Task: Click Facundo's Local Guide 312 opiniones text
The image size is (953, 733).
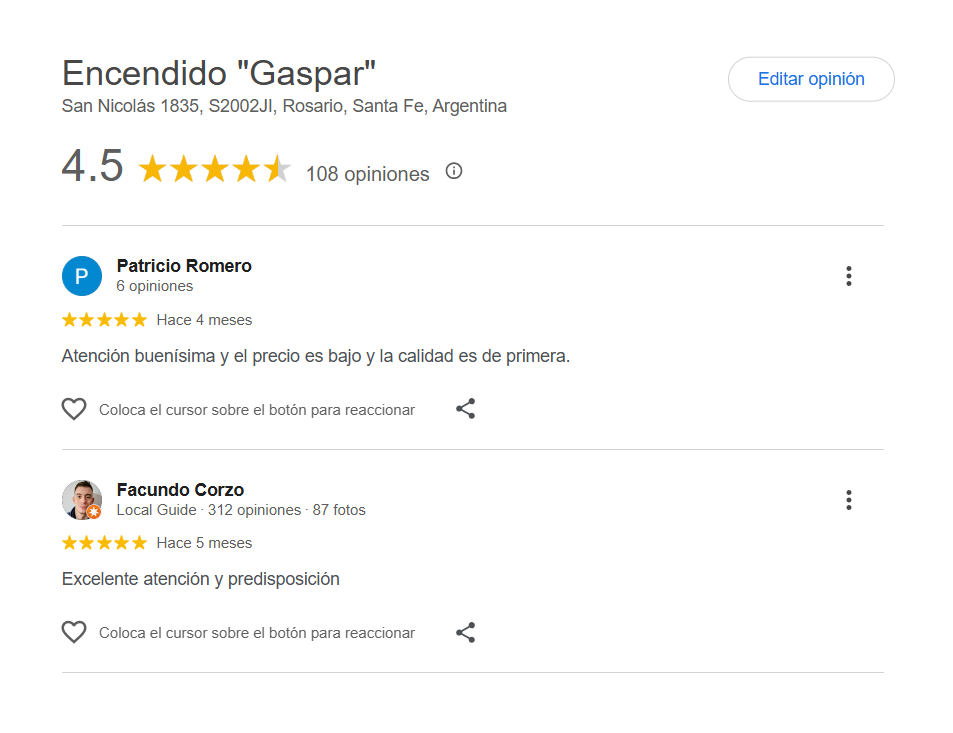Action: (240, 510)
